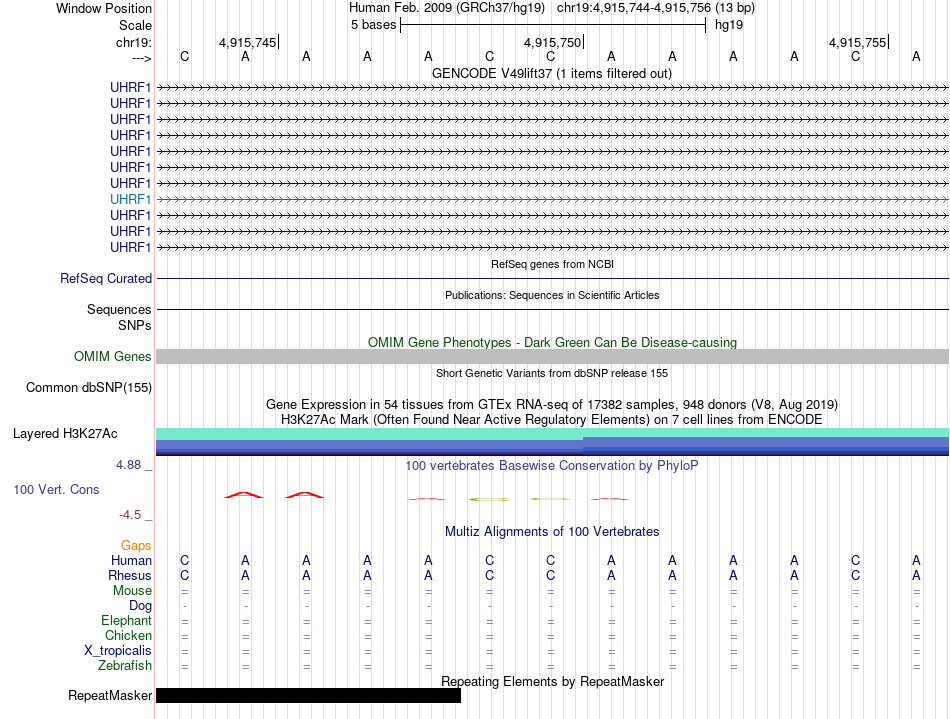Open the 'H3K27Ac Mark' ENCODE track title
This screenshot has height=719, width=950.
click(x=552, y=419)
